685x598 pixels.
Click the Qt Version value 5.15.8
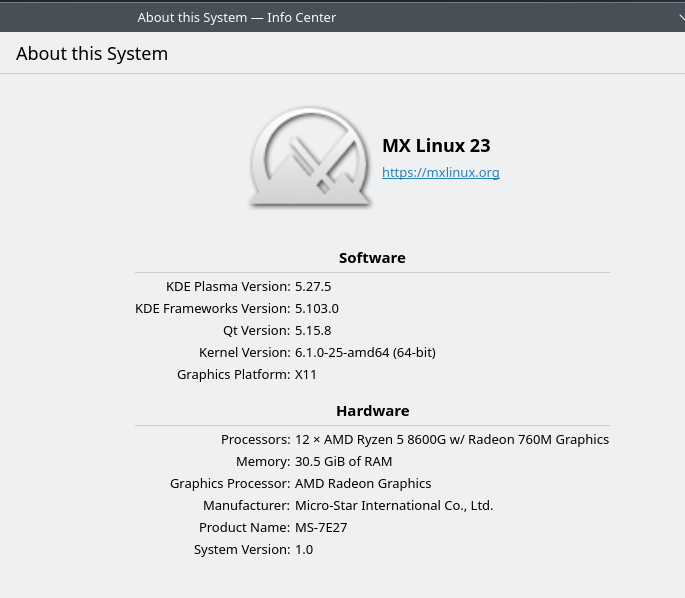pos(313,330)
